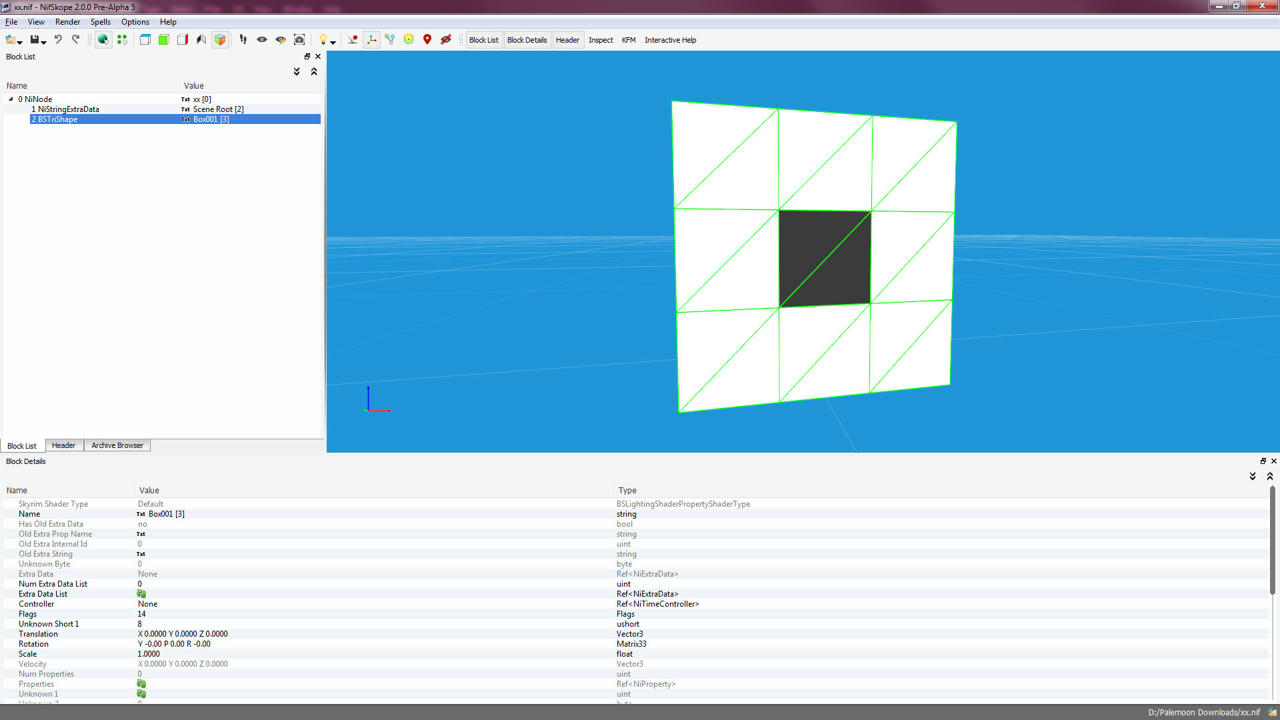
Task: Toggle the Block Details panel button
Action: point(527,40)
